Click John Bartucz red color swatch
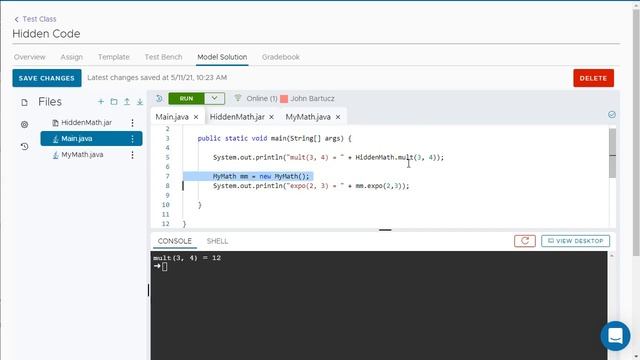The height and width of the screenshot is (360, 640). pos(284,98)
